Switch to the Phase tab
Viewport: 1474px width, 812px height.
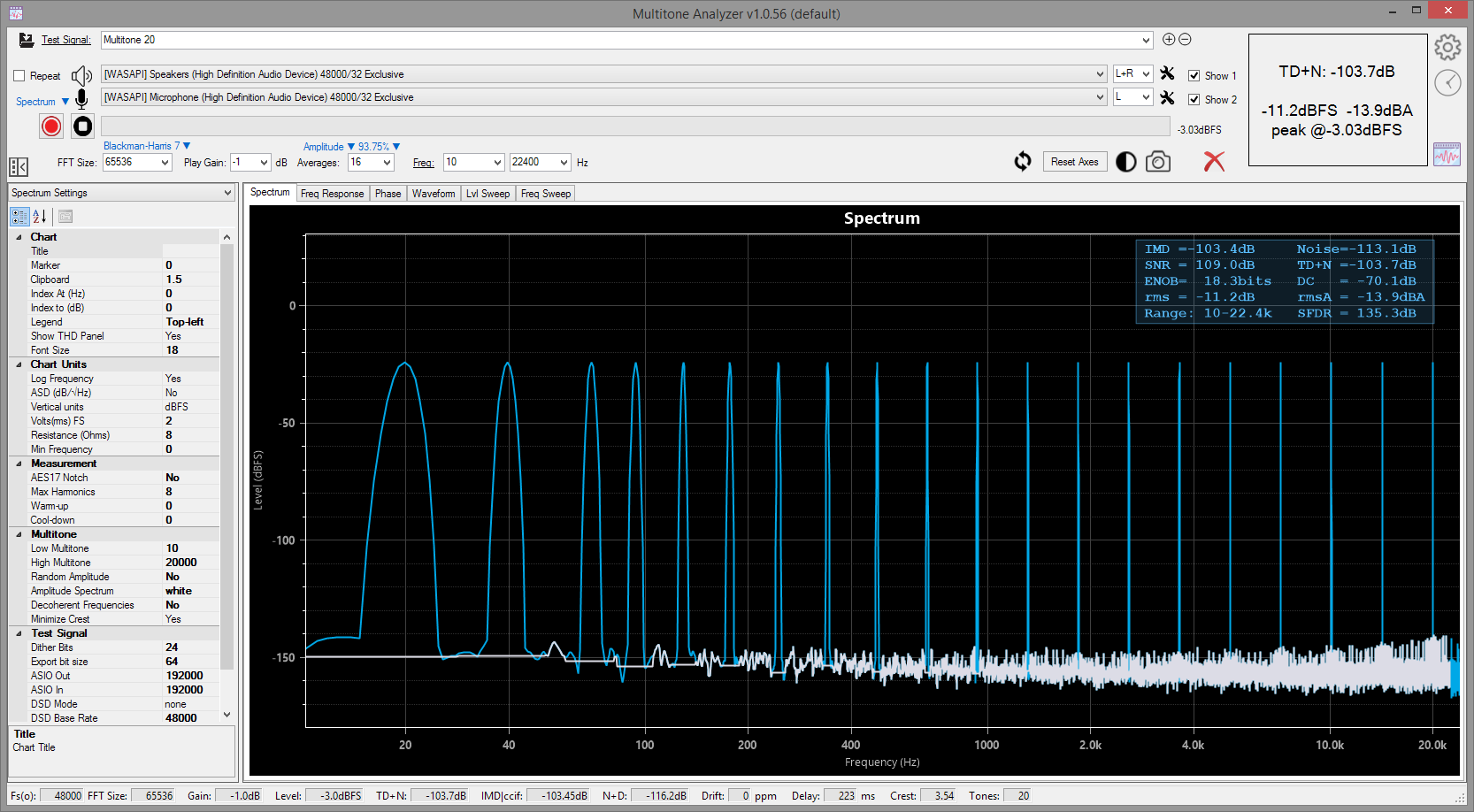click(x=388, y=194)
